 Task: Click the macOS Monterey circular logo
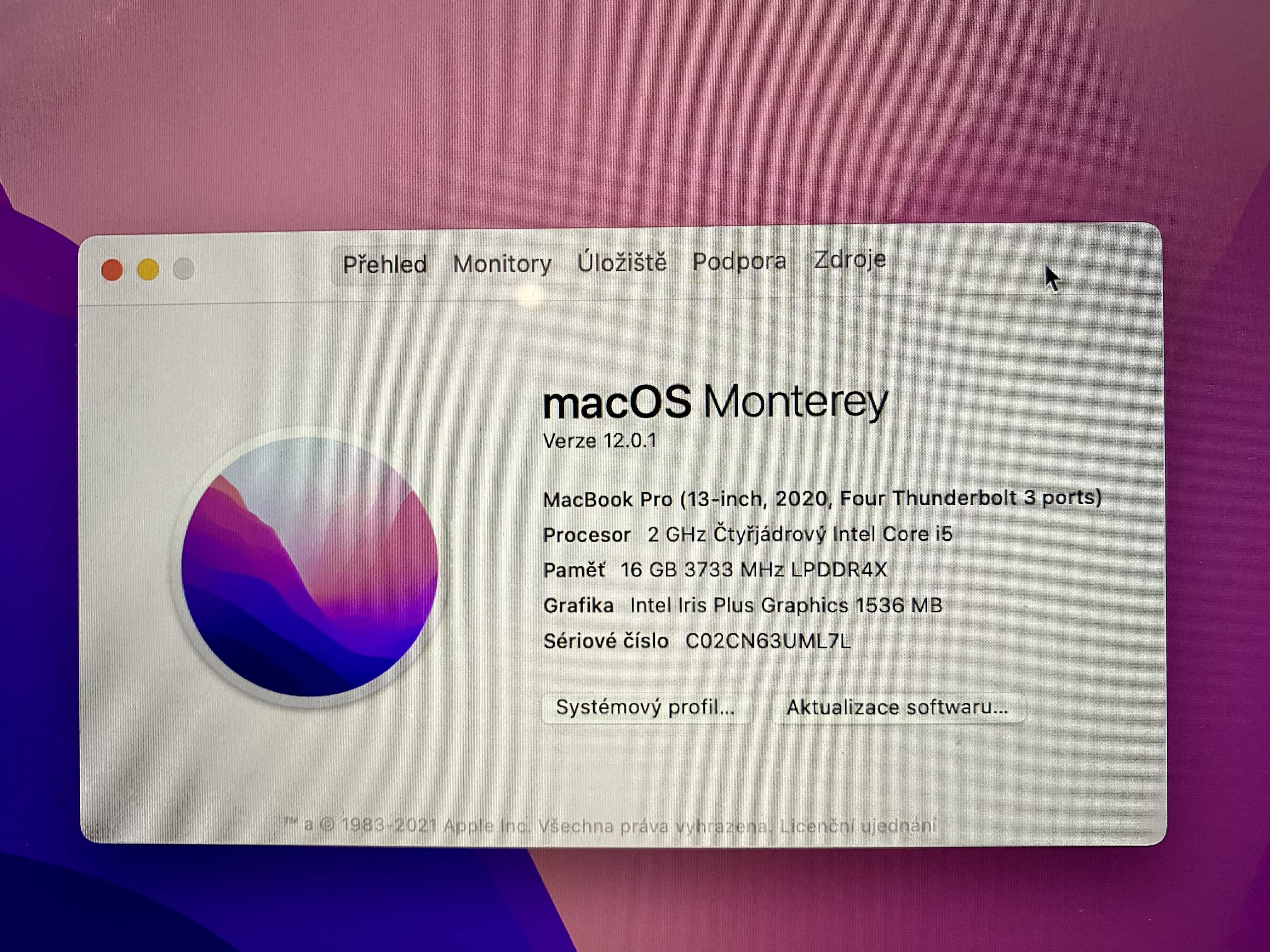[310, 567]
